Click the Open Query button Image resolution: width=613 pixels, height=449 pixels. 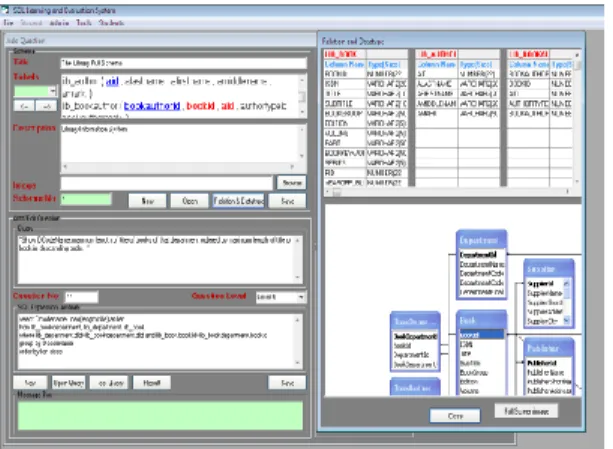point(68,383)
